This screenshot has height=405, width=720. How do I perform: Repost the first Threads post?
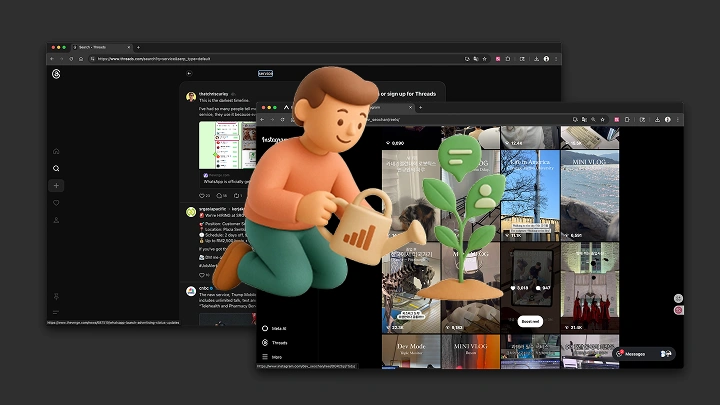coord(236,196)
